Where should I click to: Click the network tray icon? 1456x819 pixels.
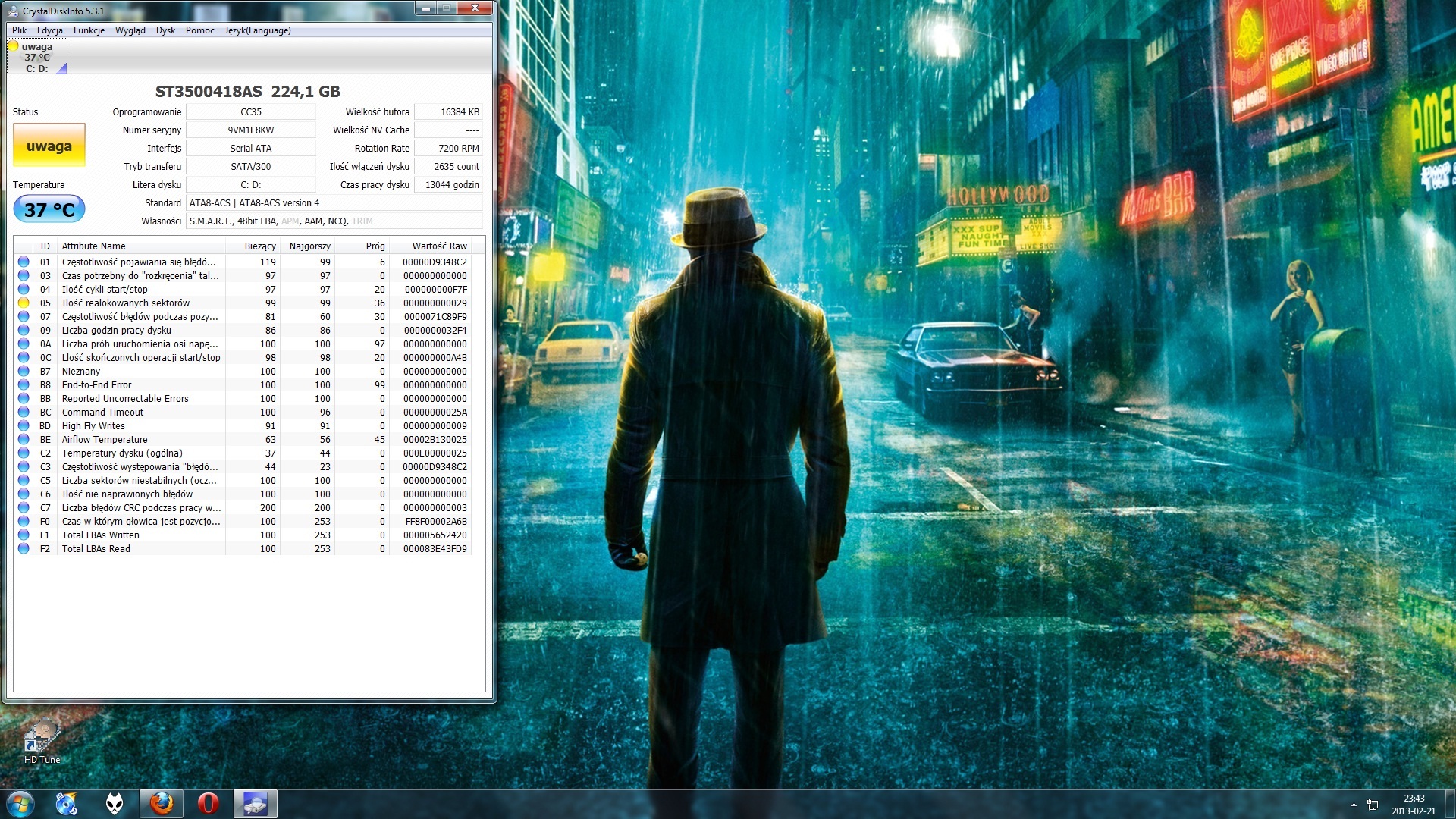click(x=1373, y=805)
